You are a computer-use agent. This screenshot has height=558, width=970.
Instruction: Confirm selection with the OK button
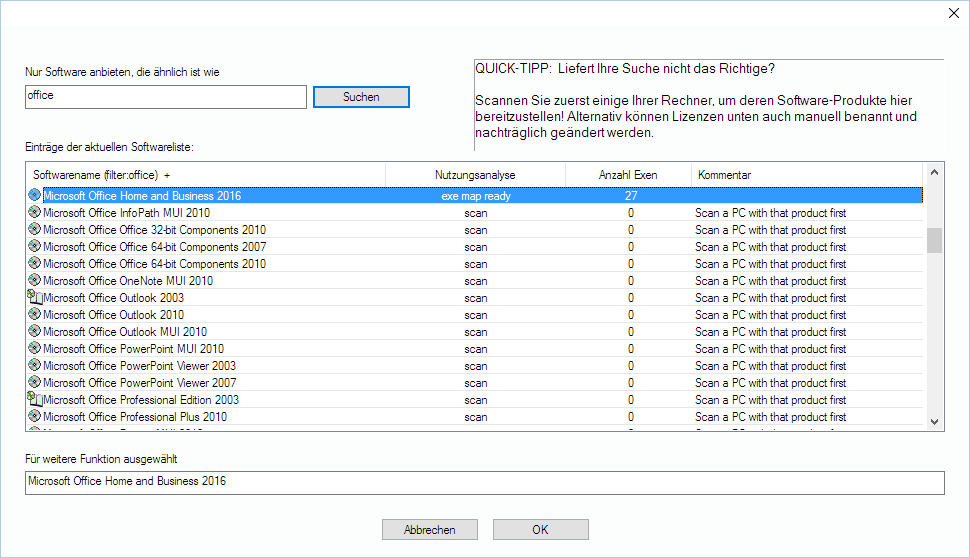click(540, 530)
